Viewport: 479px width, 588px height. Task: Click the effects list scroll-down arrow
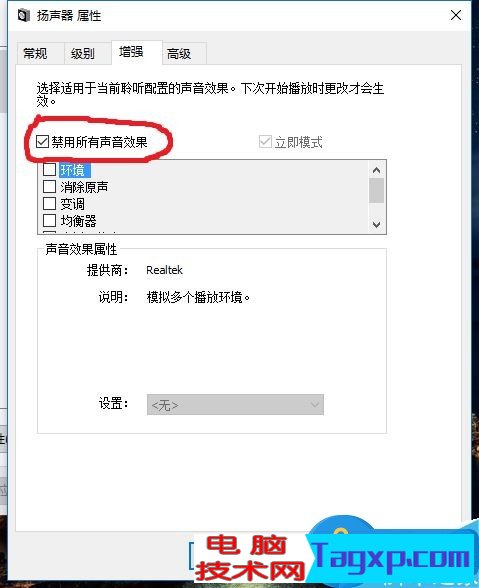(377, 224)
